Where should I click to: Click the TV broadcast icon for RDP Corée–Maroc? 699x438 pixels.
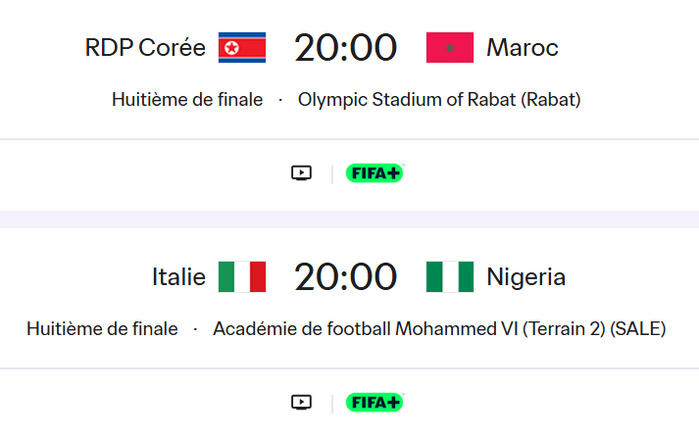[x=301, y=173]
